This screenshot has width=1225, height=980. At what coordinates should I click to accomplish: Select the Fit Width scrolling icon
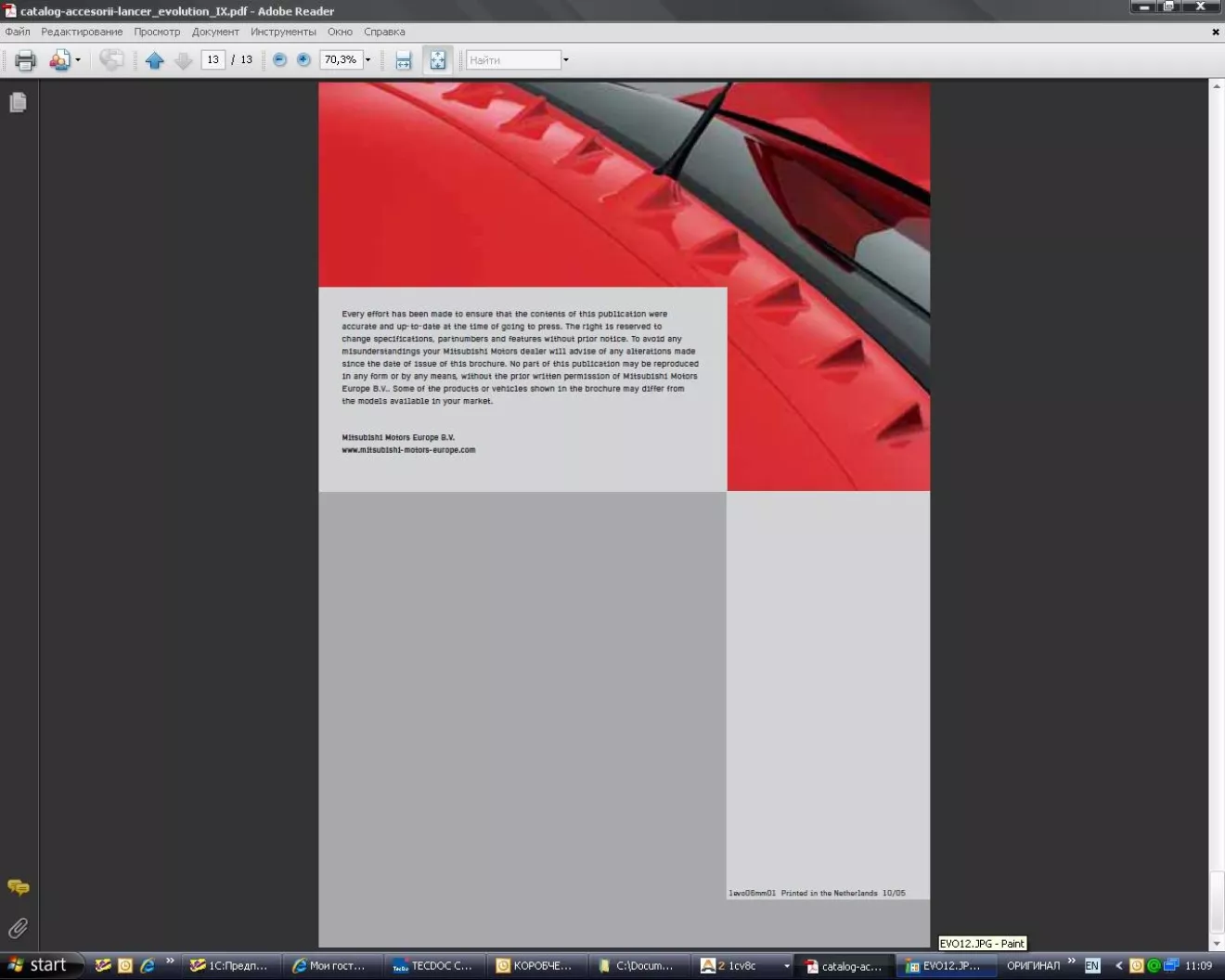[x=403, y=60]
